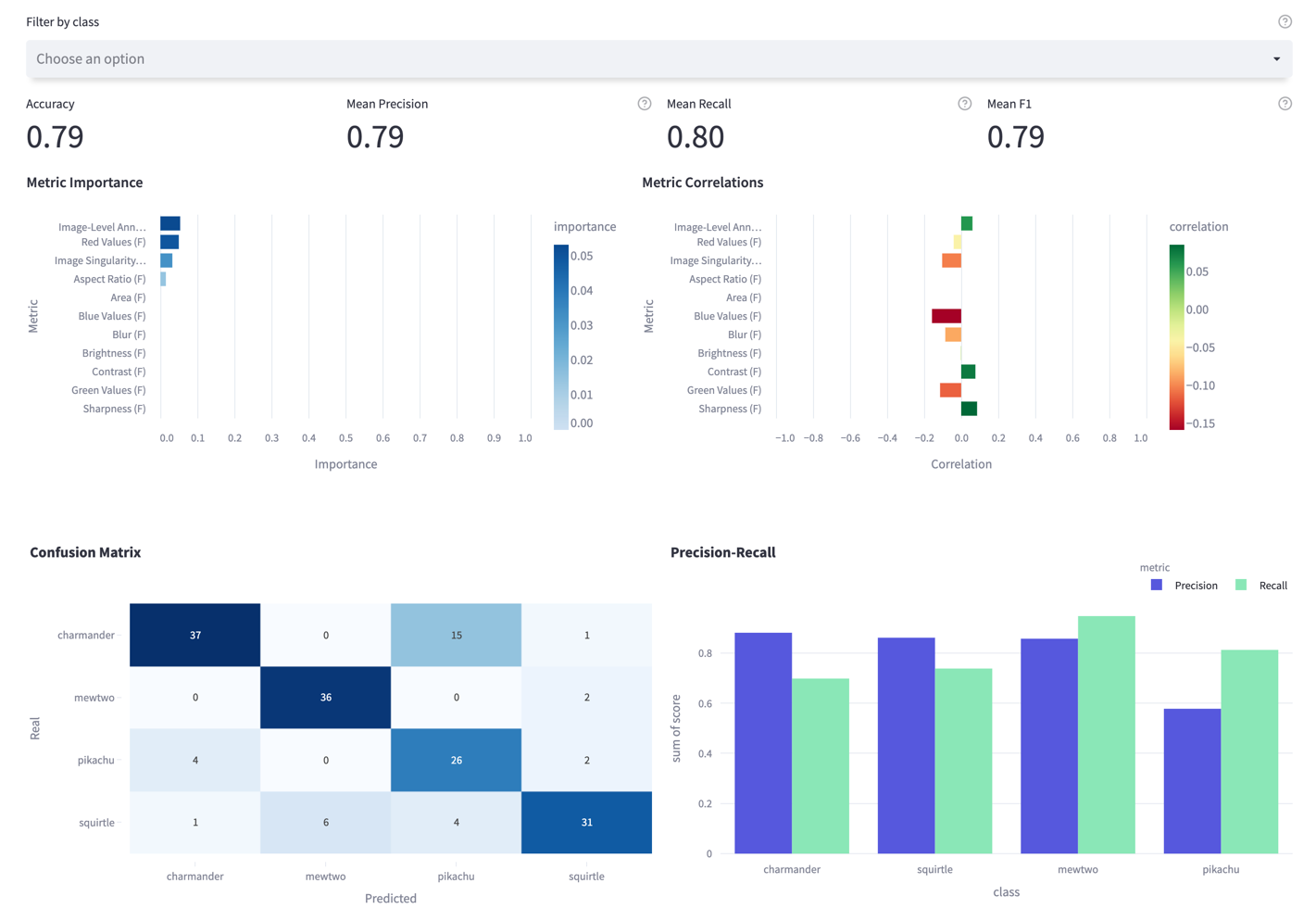Click the Metric Correlations heading
1316x921 pixels.
tap(703, 183)
